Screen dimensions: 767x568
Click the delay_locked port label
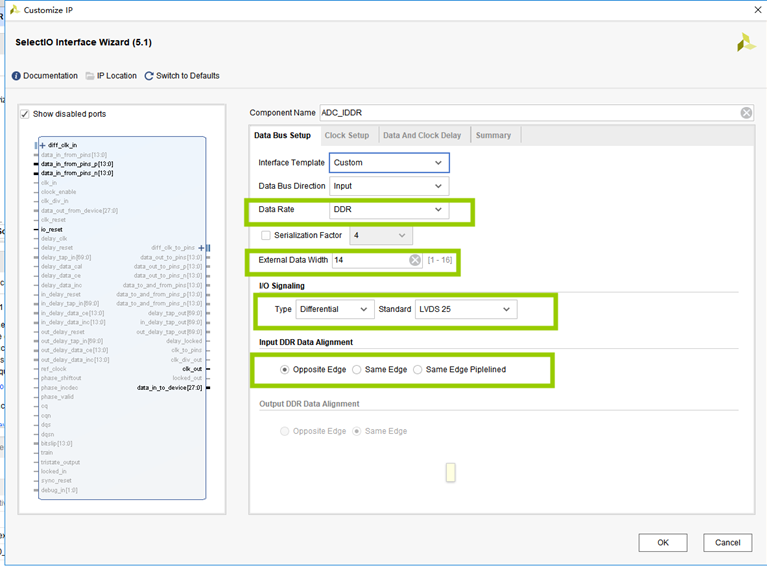pos(184,341)
